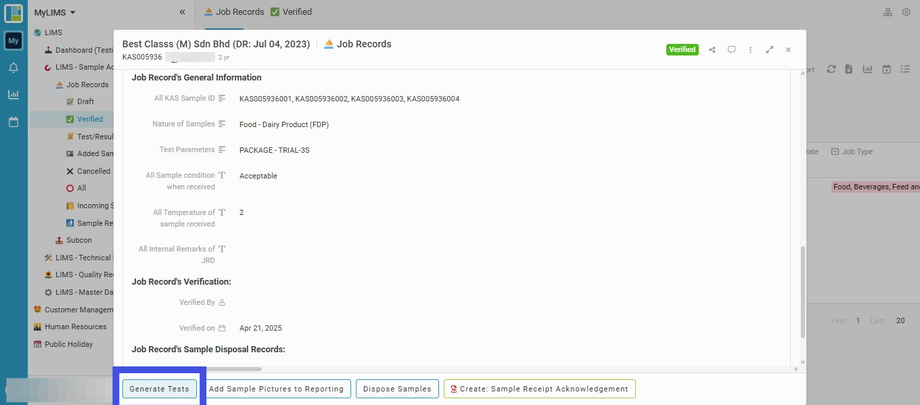Click the green Verified status badge
The height and width of the screenshot is (405, 920).
pos(682,50)
